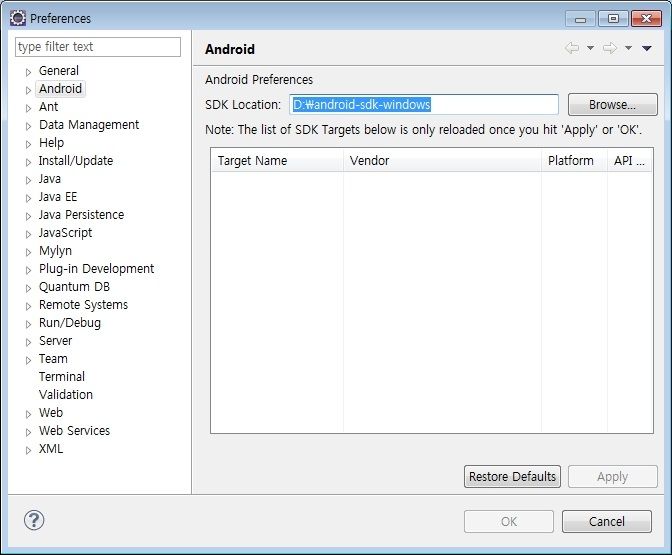This screenshot has height=555, width=672.
Task: Click the Restore Defaults button
Action: [x=512, y=477]
